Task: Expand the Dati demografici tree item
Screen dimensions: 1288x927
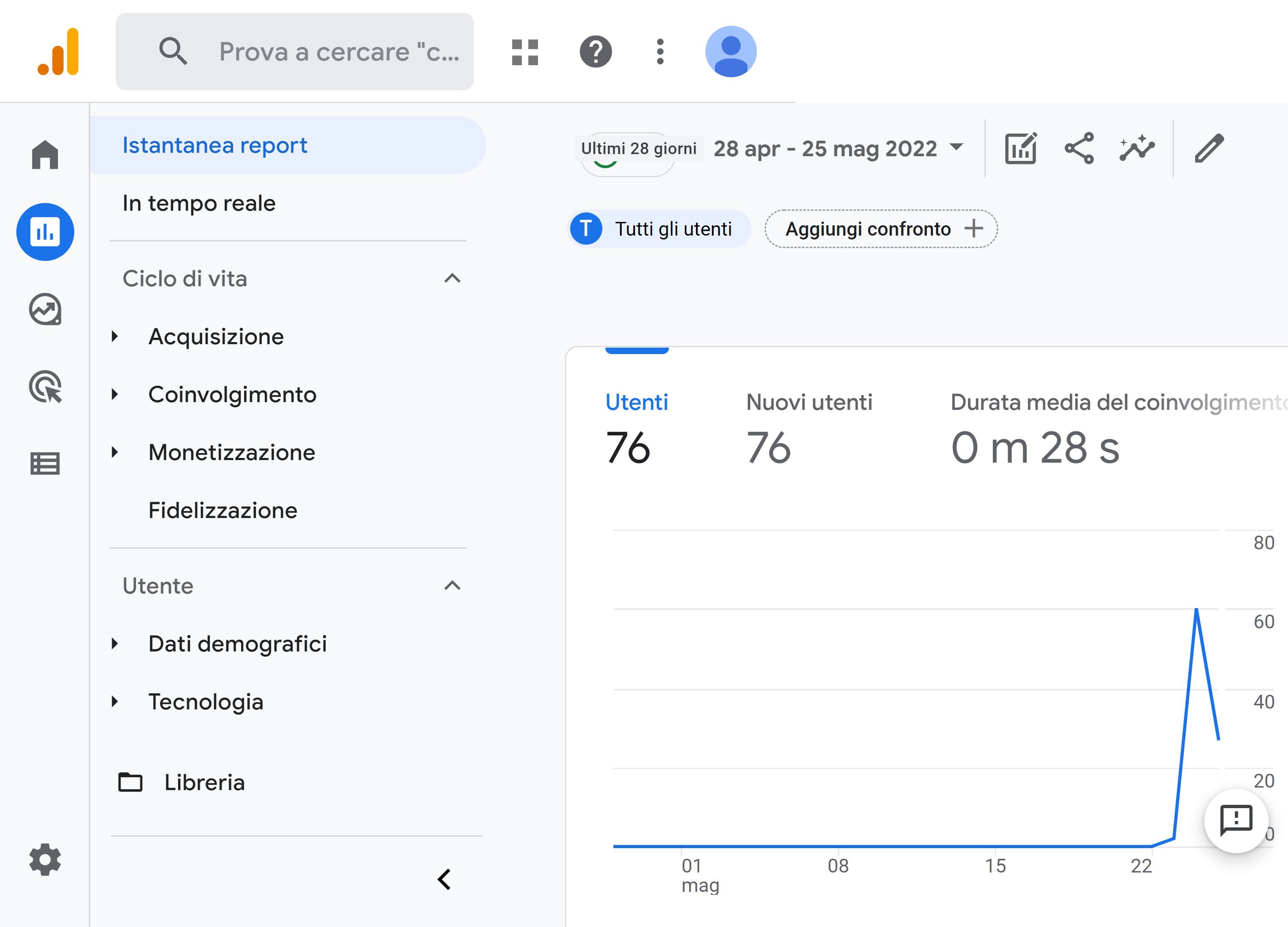Action: pyautogui.click(x=115, y=644)
